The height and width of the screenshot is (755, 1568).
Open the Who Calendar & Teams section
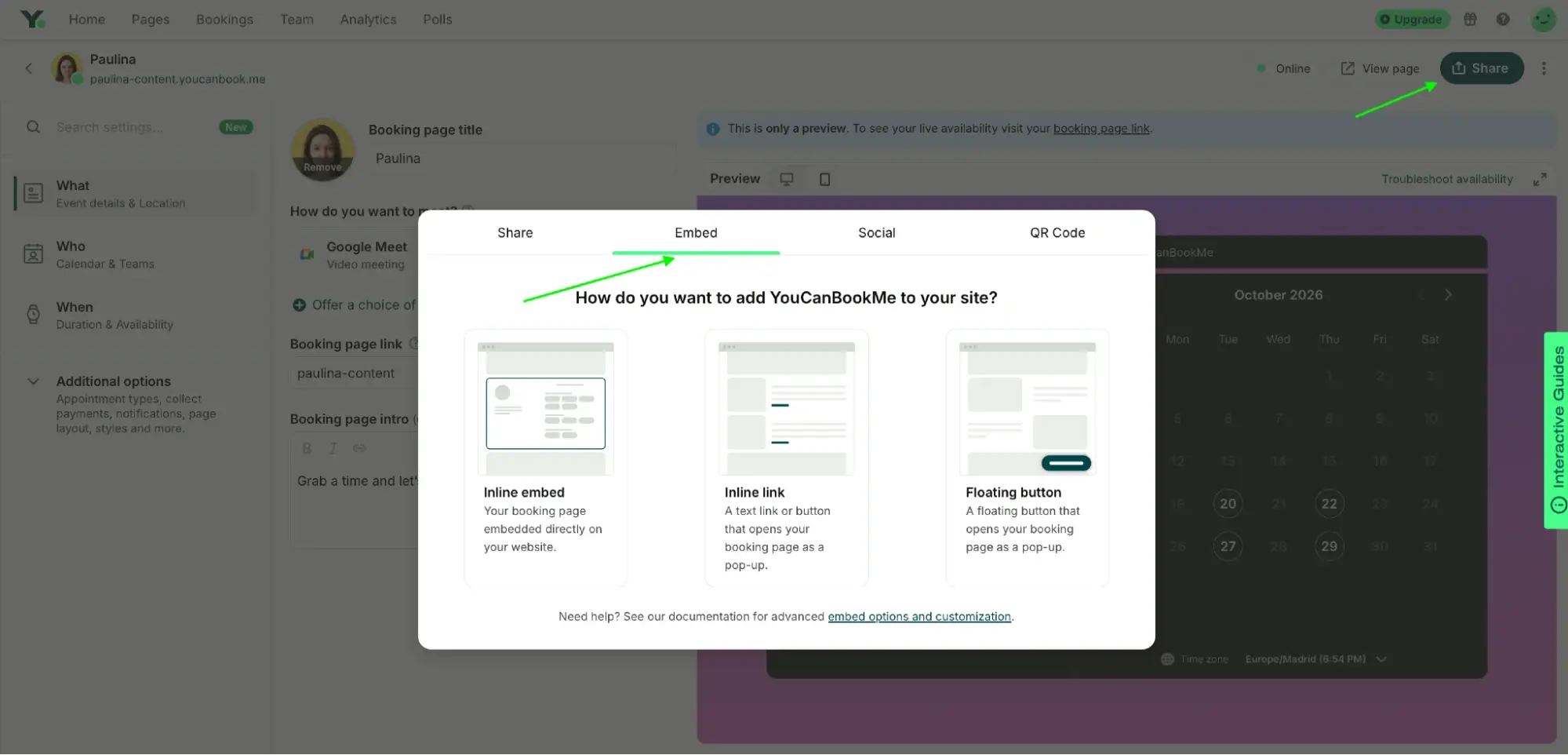coord(136,255)
